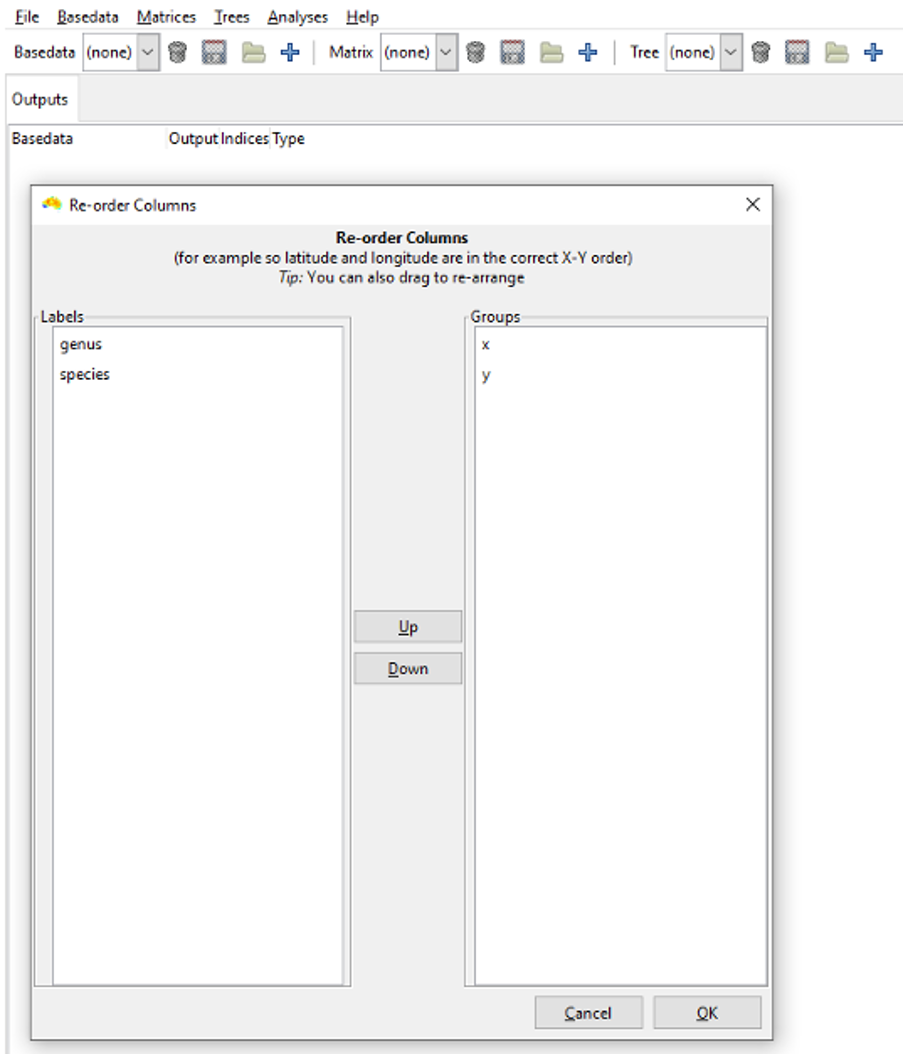The image size is (904, 1054).
Task: Save the basedata using floppy disk icon
Action: (214, 52)
